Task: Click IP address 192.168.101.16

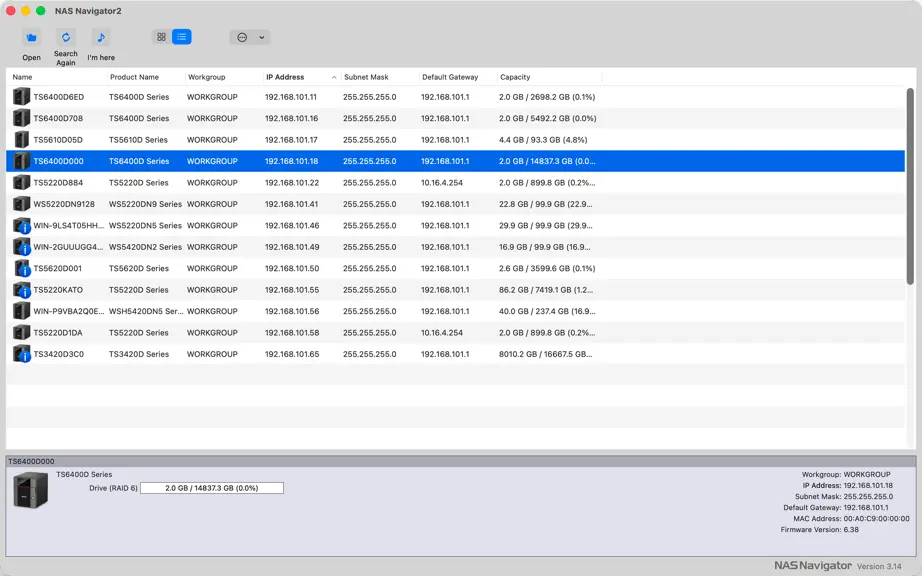Action: (x=292, y=118)
